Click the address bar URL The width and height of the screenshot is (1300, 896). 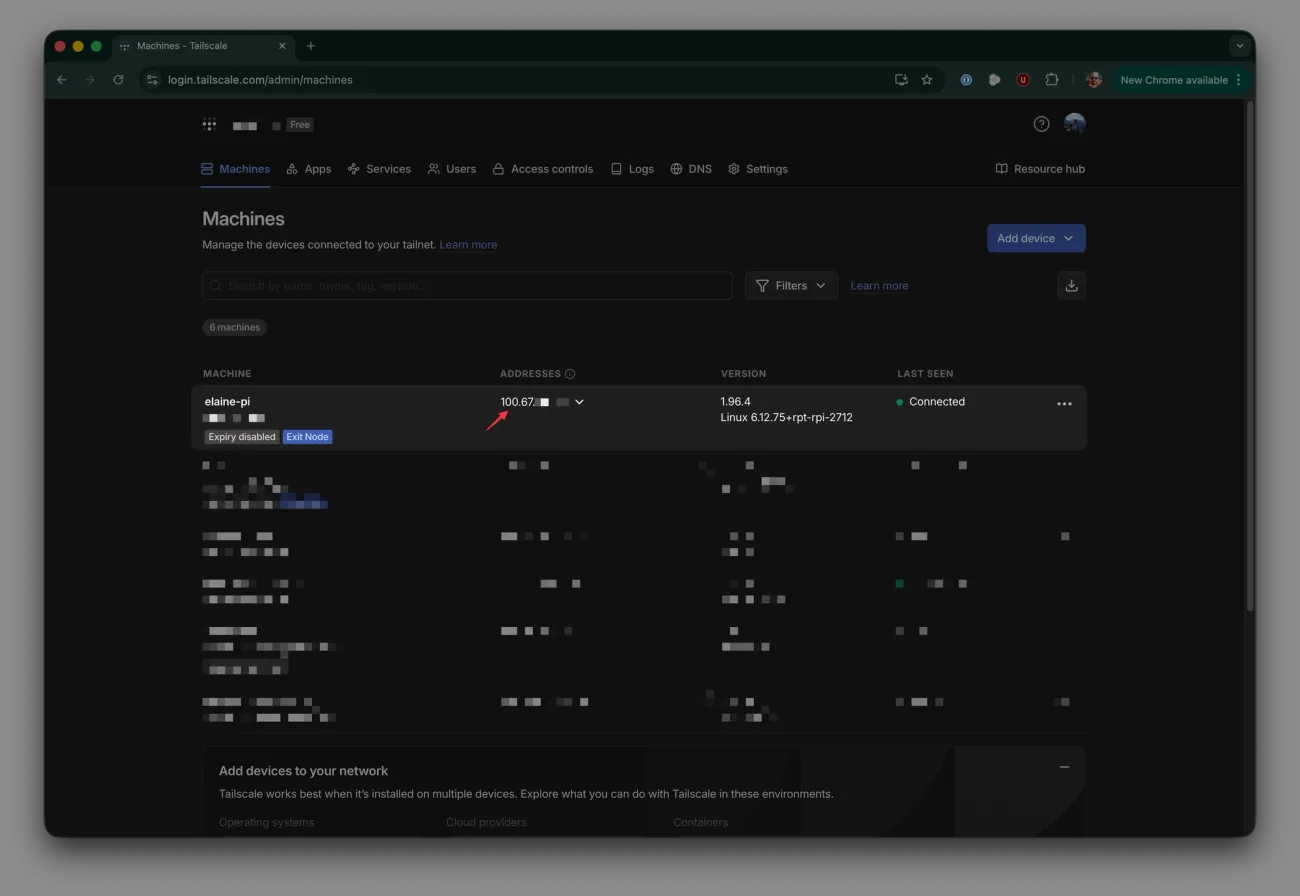point(260,80)
